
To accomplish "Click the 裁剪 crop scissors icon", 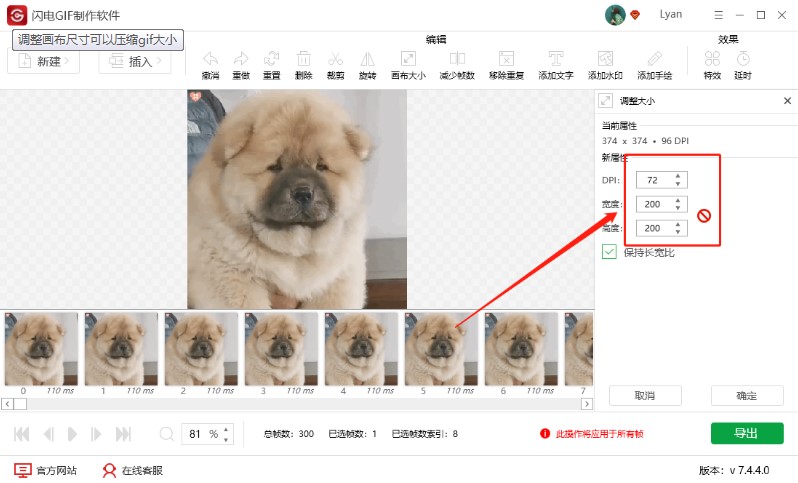I will point(335,59).
